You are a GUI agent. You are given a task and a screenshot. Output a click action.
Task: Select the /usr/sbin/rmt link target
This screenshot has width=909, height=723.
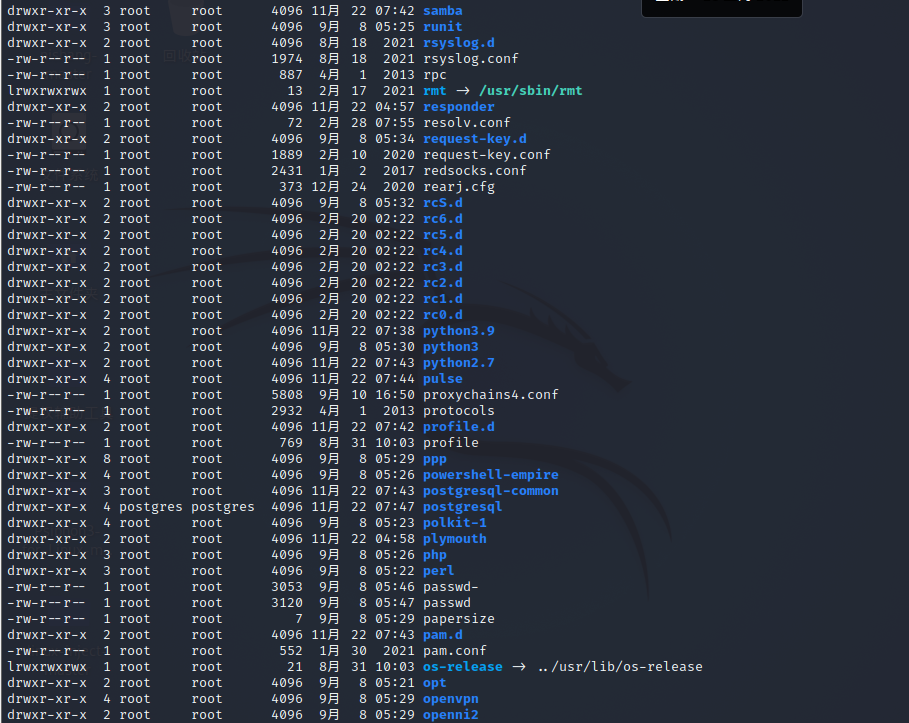tap(530, 91)
